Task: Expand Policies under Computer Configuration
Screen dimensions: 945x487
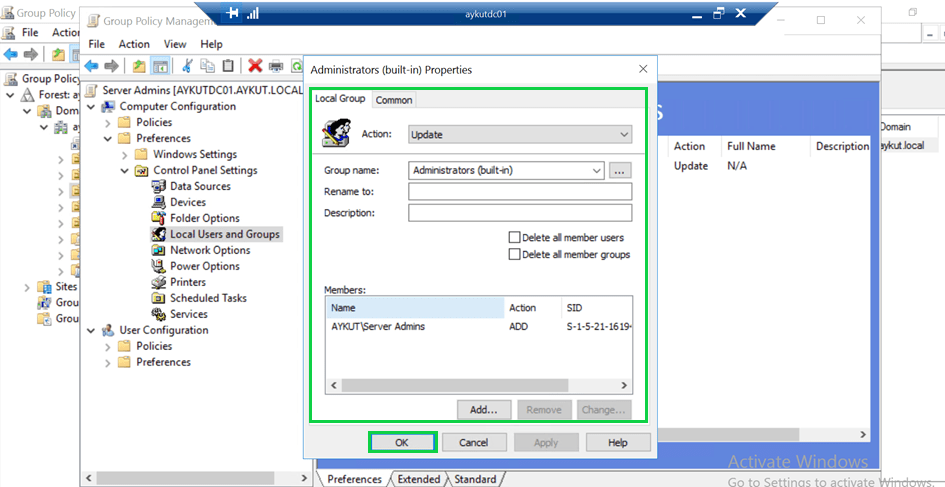Action: pyautogui.click(x=108, y=122)
